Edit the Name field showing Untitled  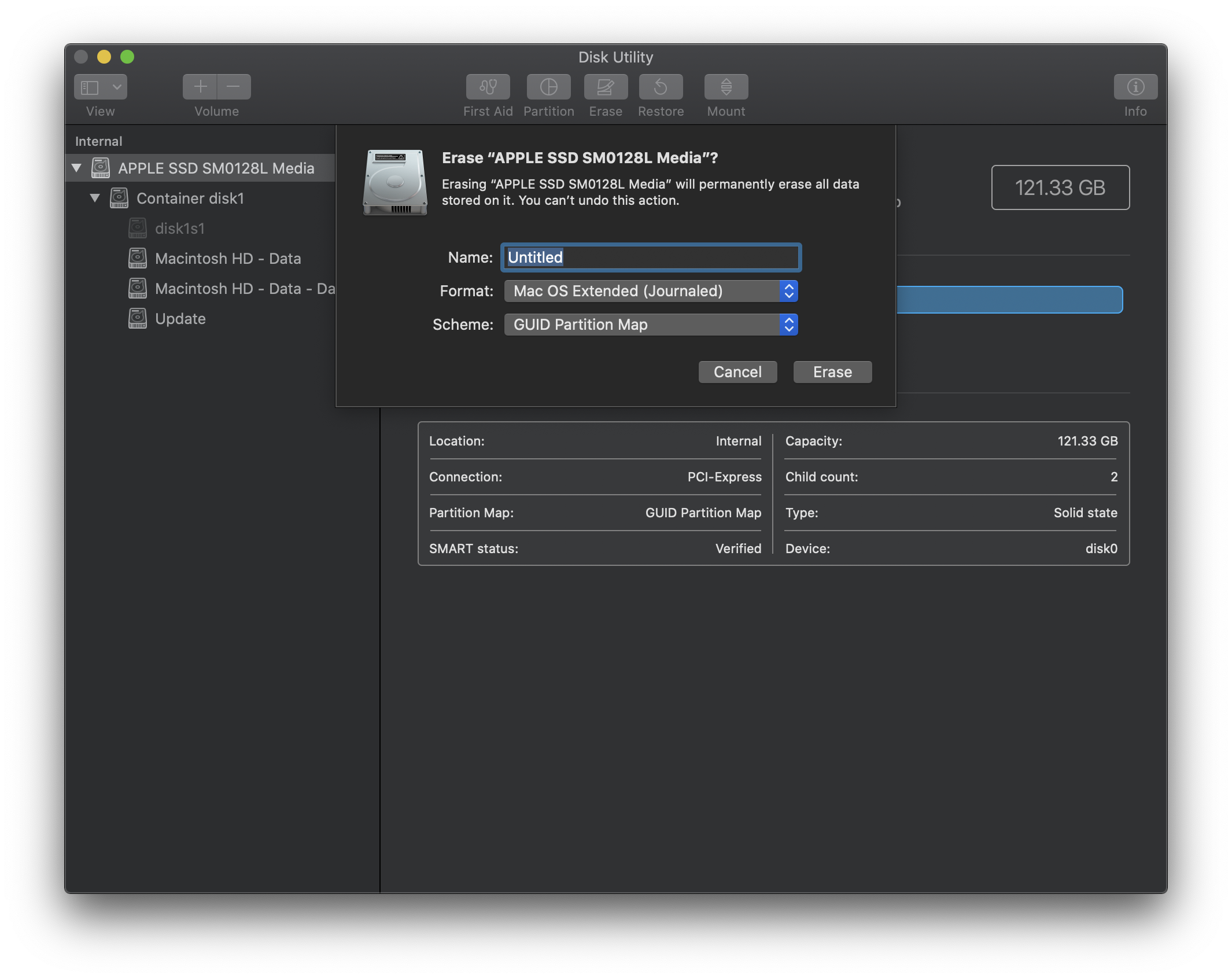point(650,257)
